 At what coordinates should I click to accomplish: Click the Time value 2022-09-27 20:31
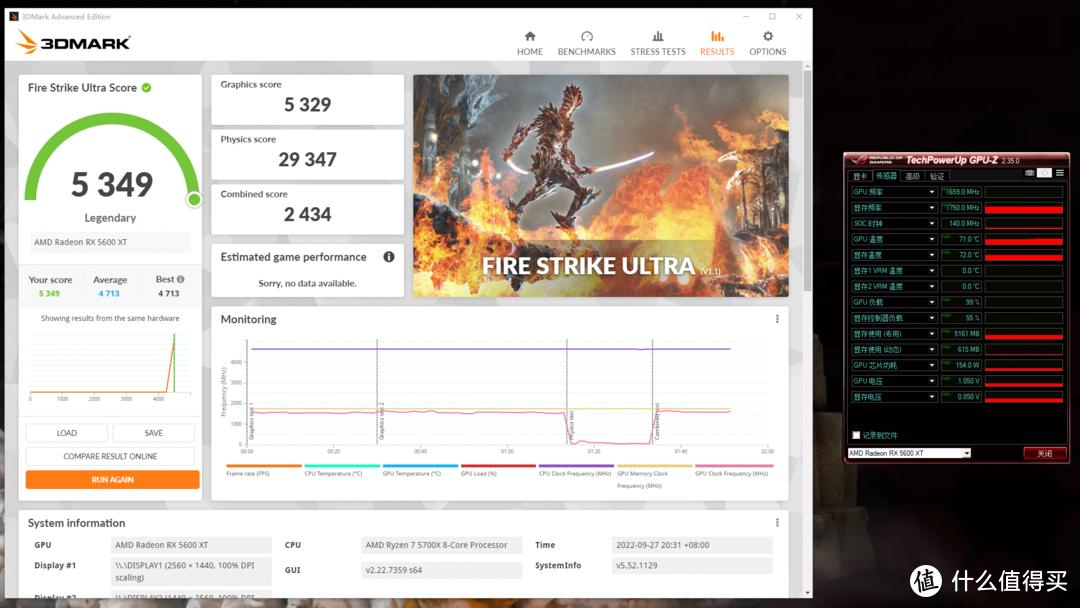point(692,545)
